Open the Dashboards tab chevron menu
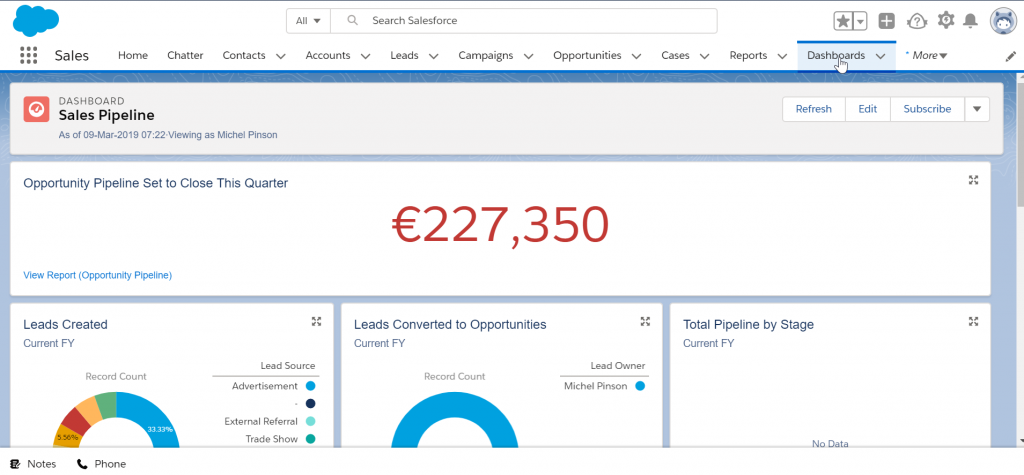1024x475 pixels. [880, 56]
